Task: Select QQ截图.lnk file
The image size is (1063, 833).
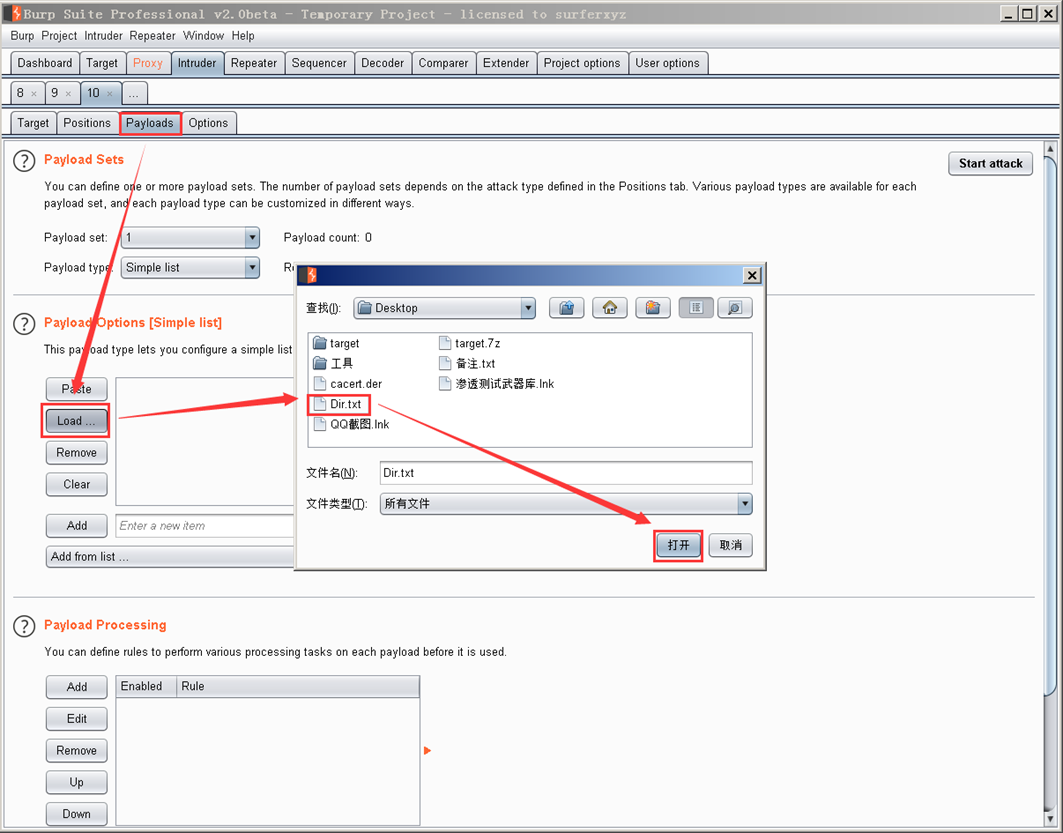Action: pyautogui.click(x=352, y=424)
